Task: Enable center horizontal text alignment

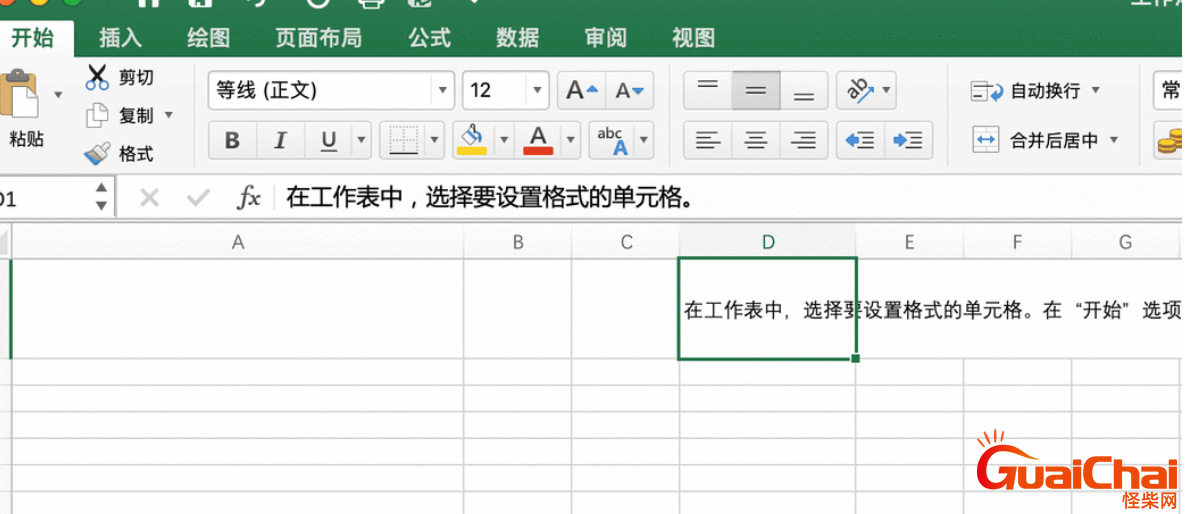Action: (x=756, y=141)
